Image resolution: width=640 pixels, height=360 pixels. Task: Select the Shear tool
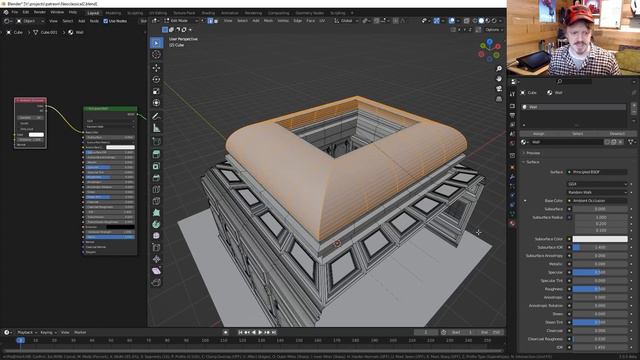click(156, 271)
